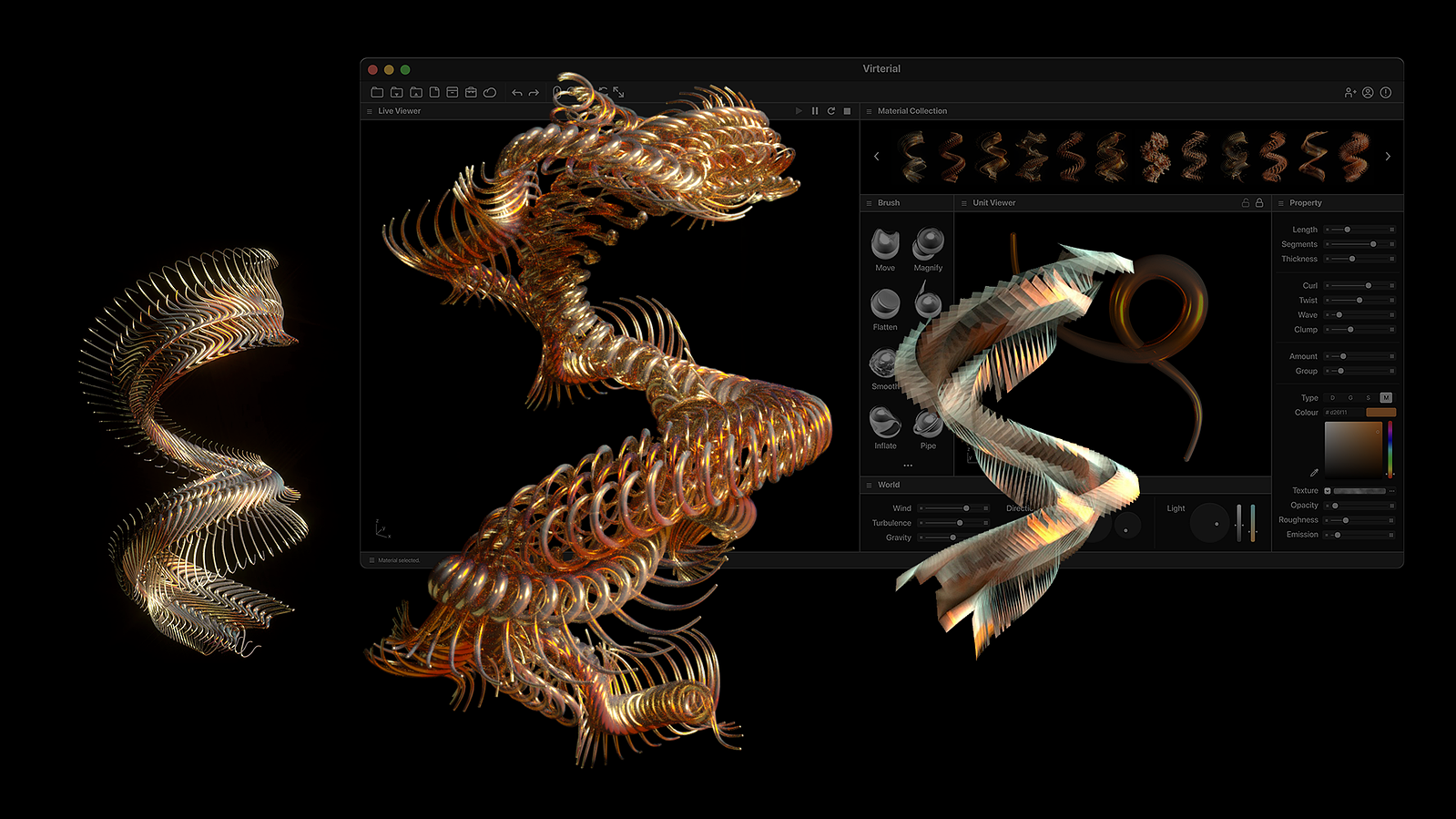Screen dimensions: 1456x819
Task: Open the Property panel menu
Action: click(x=1281, y=203)
